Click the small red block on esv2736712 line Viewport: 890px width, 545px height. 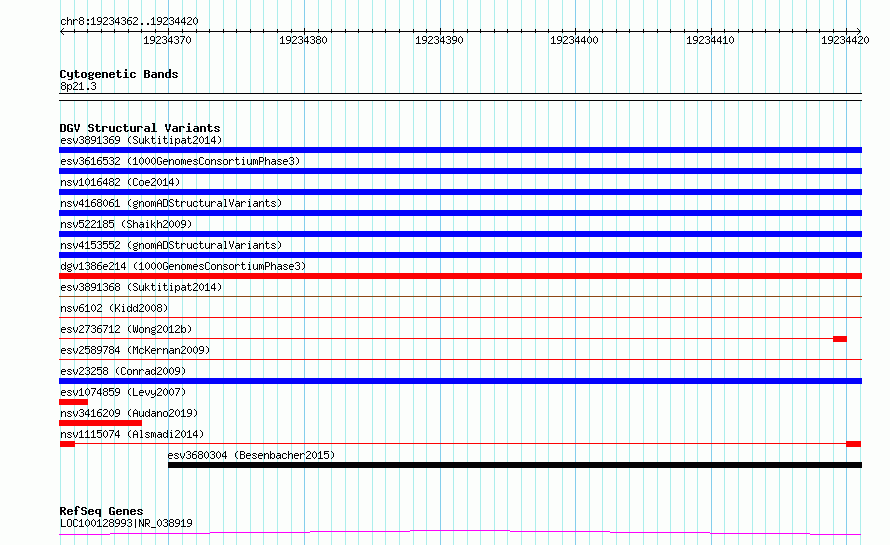pos(840,339)
